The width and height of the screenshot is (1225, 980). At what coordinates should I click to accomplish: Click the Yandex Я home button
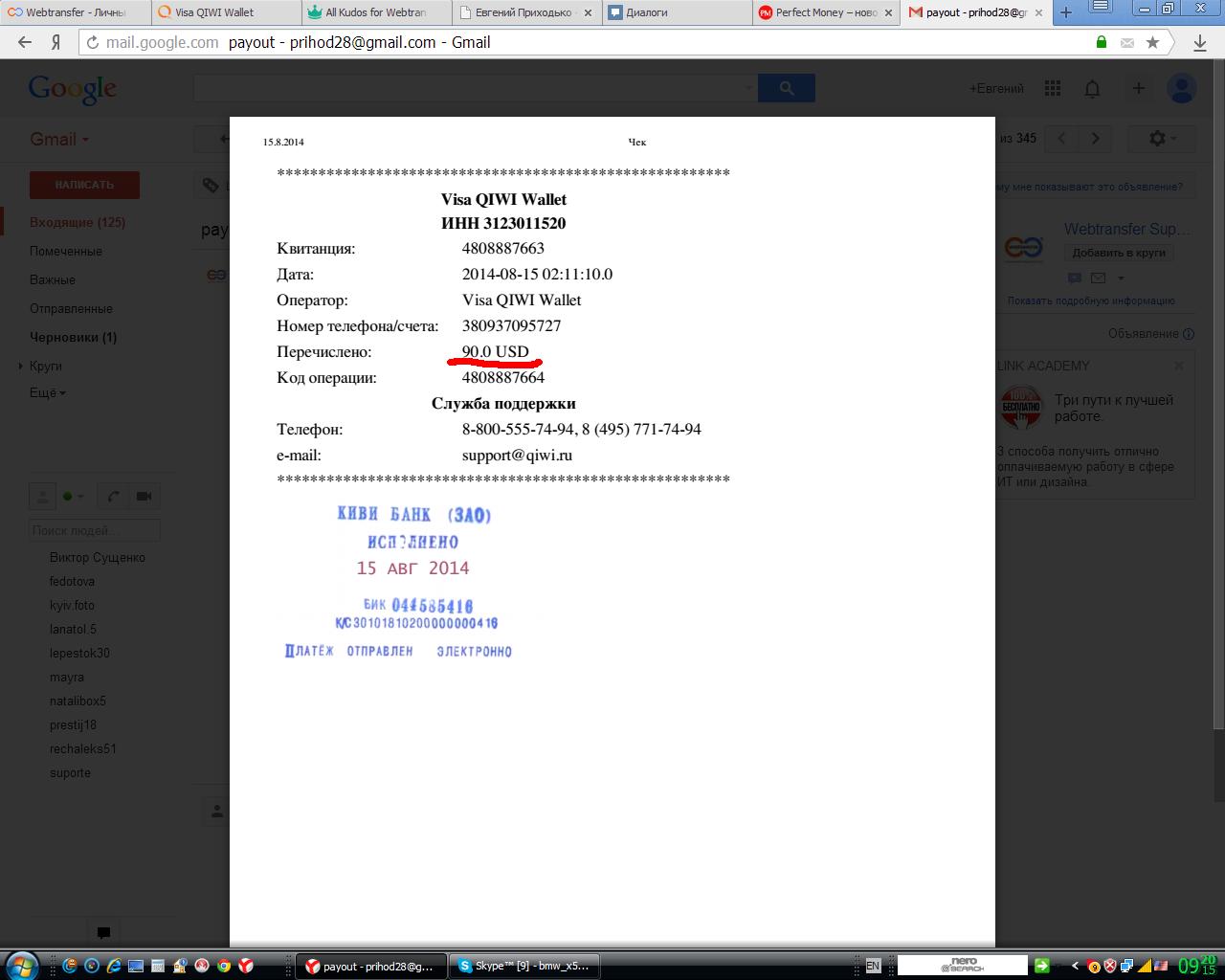56,42
